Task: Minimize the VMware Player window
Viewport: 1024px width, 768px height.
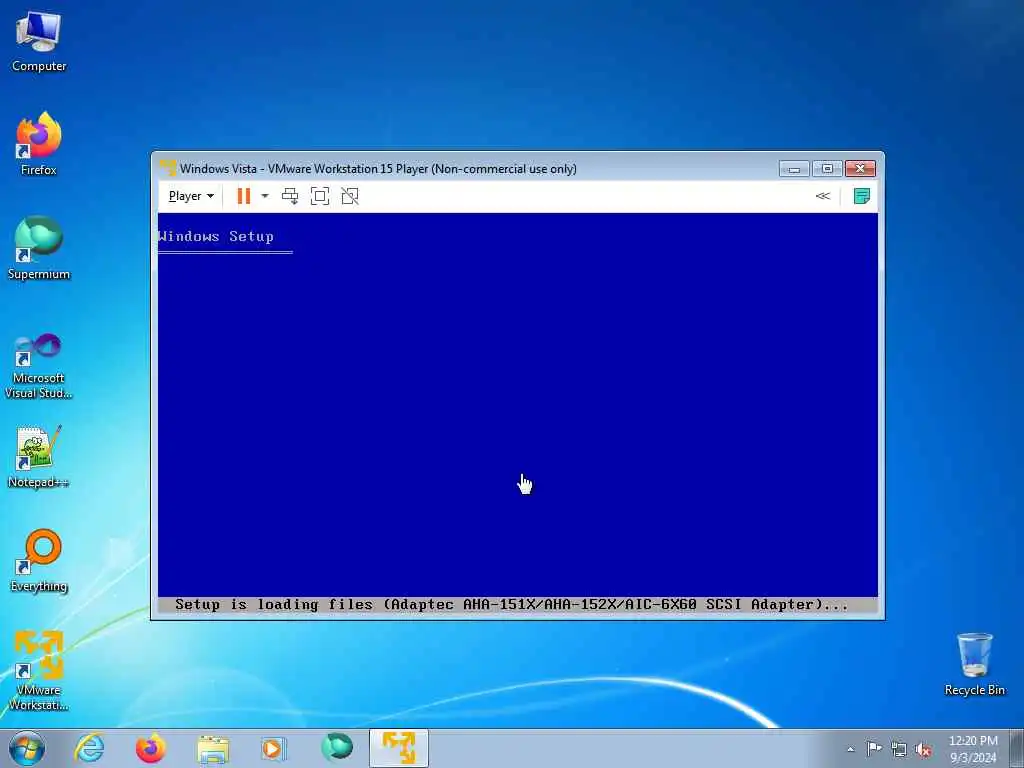Action: click(x=794, y=168)
